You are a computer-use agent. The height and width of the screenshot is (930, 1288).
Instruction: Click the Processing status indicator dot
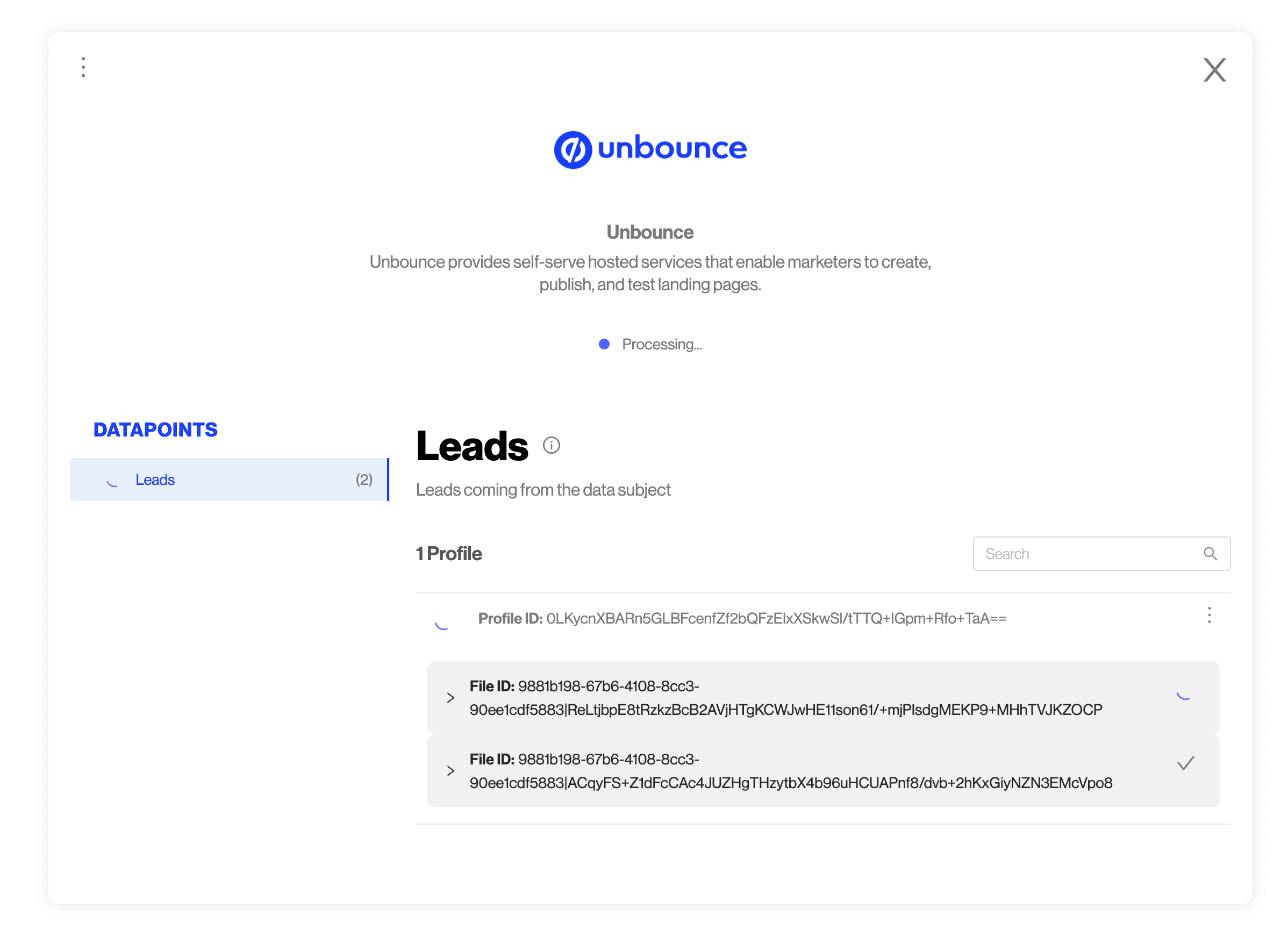point(604,344)
